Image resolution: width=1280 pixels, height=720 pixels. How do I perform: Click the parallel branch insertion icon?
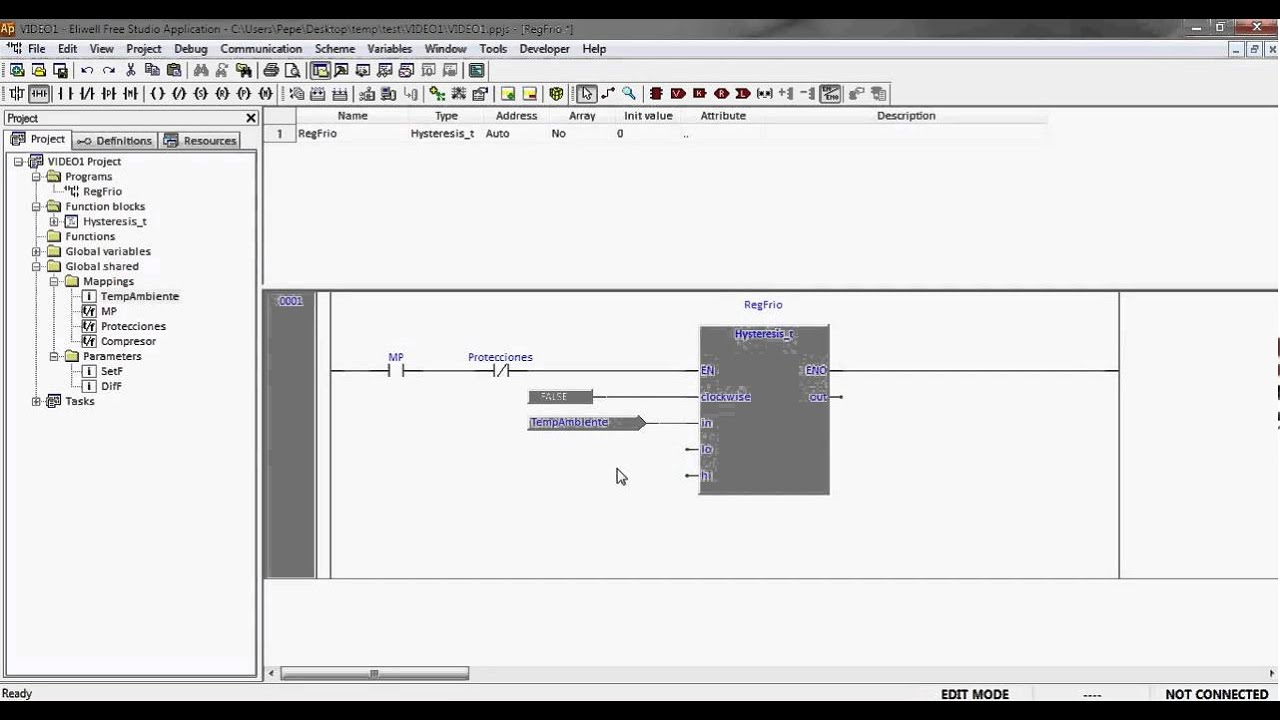click(17, 93)
